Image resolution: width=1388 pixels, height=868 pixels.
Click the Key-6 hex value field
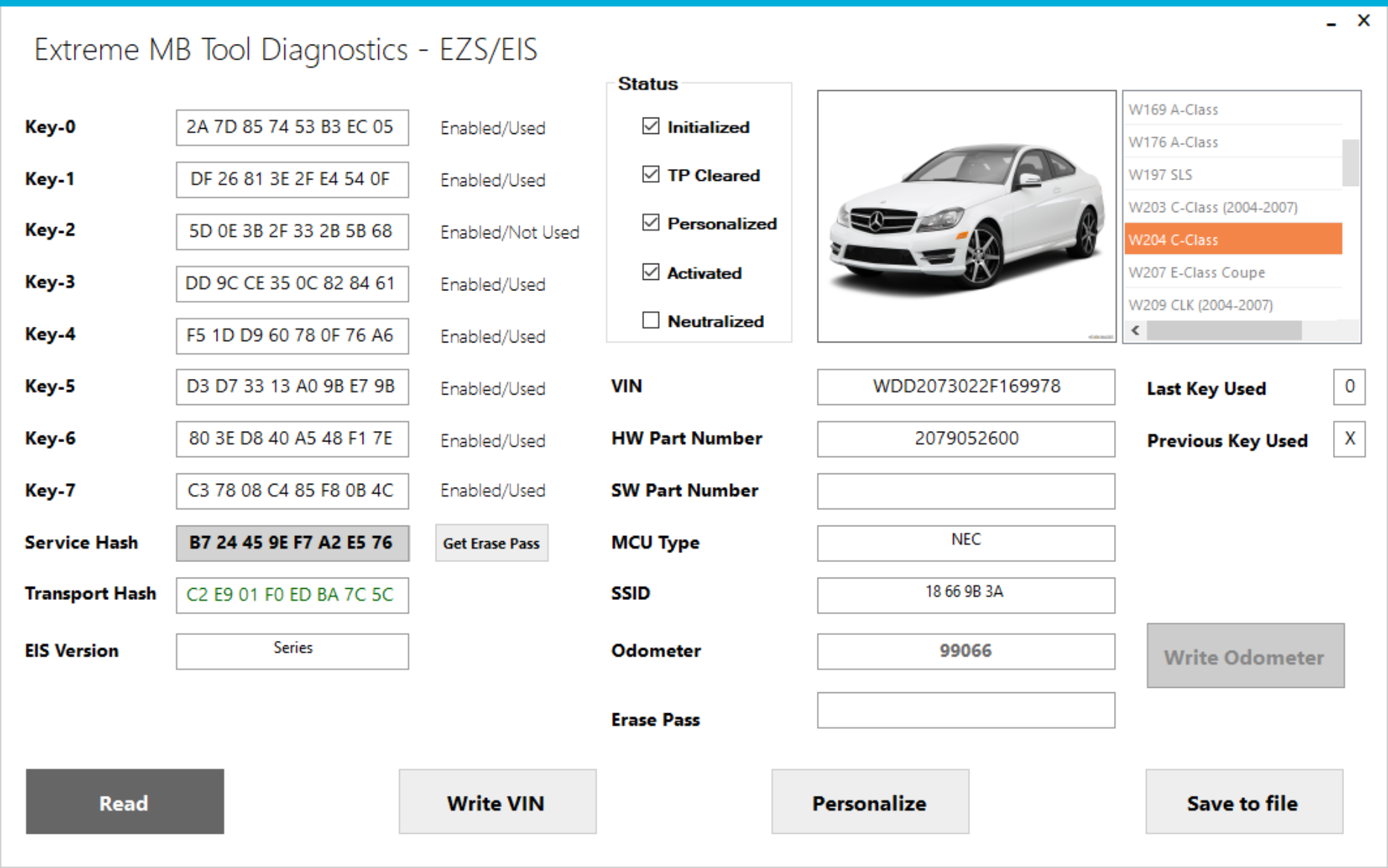(x=292, y=439)
